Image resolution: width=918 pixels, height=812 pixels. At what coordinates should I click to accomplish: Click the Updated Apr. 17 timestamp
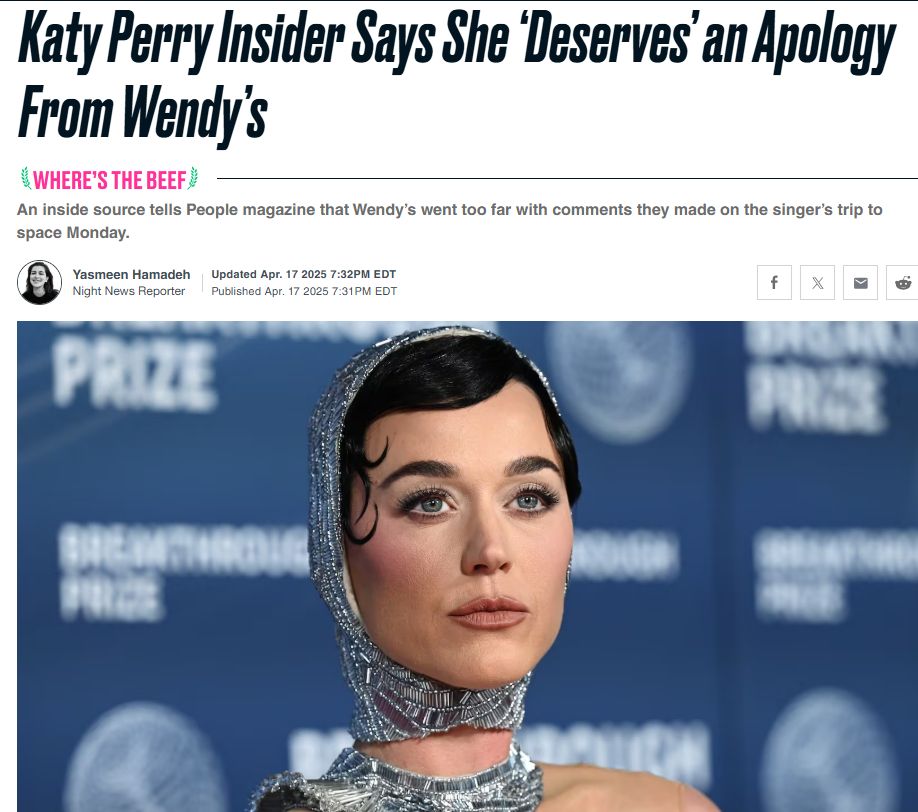(303, 274)
